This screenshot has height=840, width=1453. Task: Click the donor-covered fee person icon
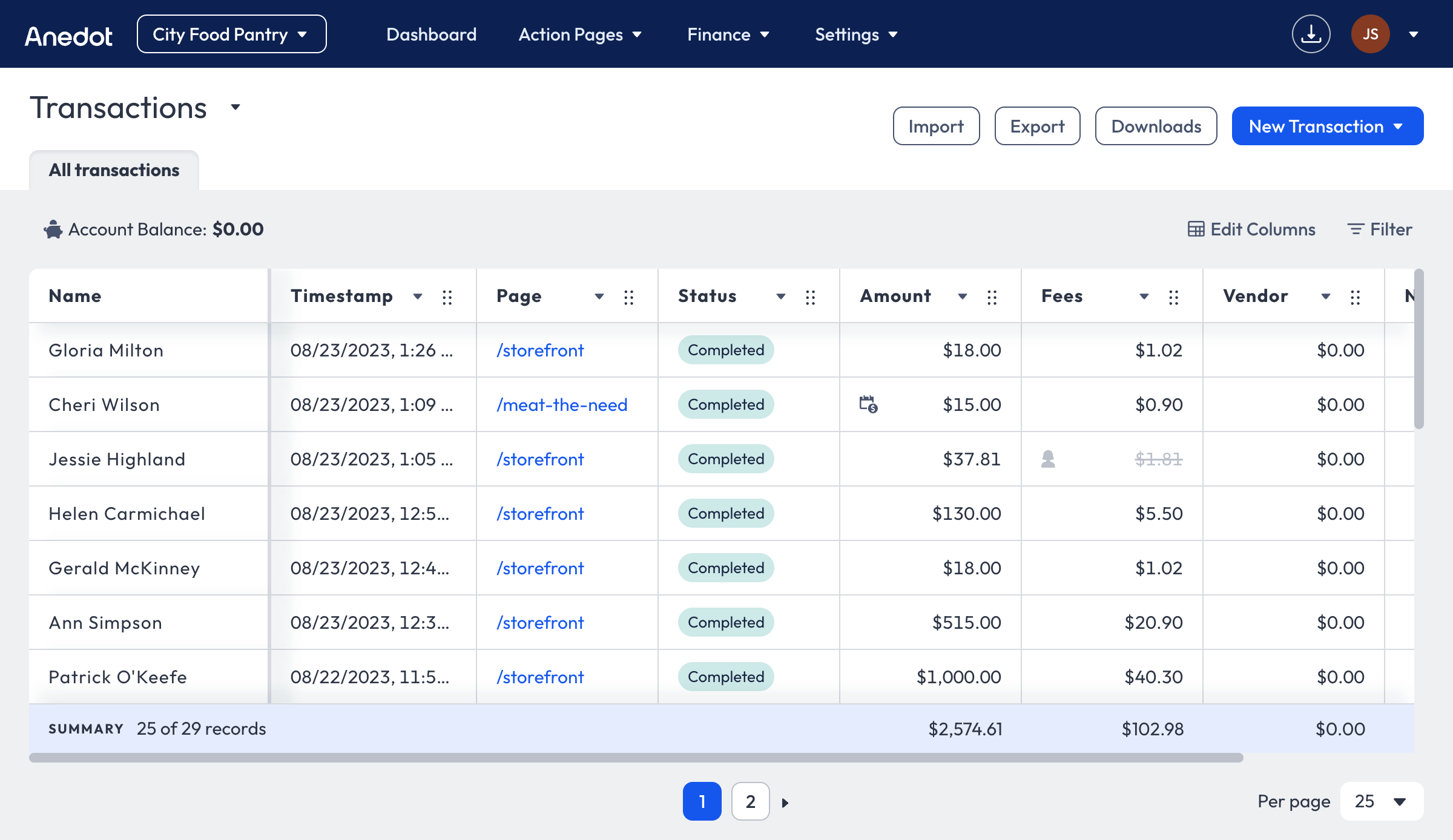tap(1048, 459)
